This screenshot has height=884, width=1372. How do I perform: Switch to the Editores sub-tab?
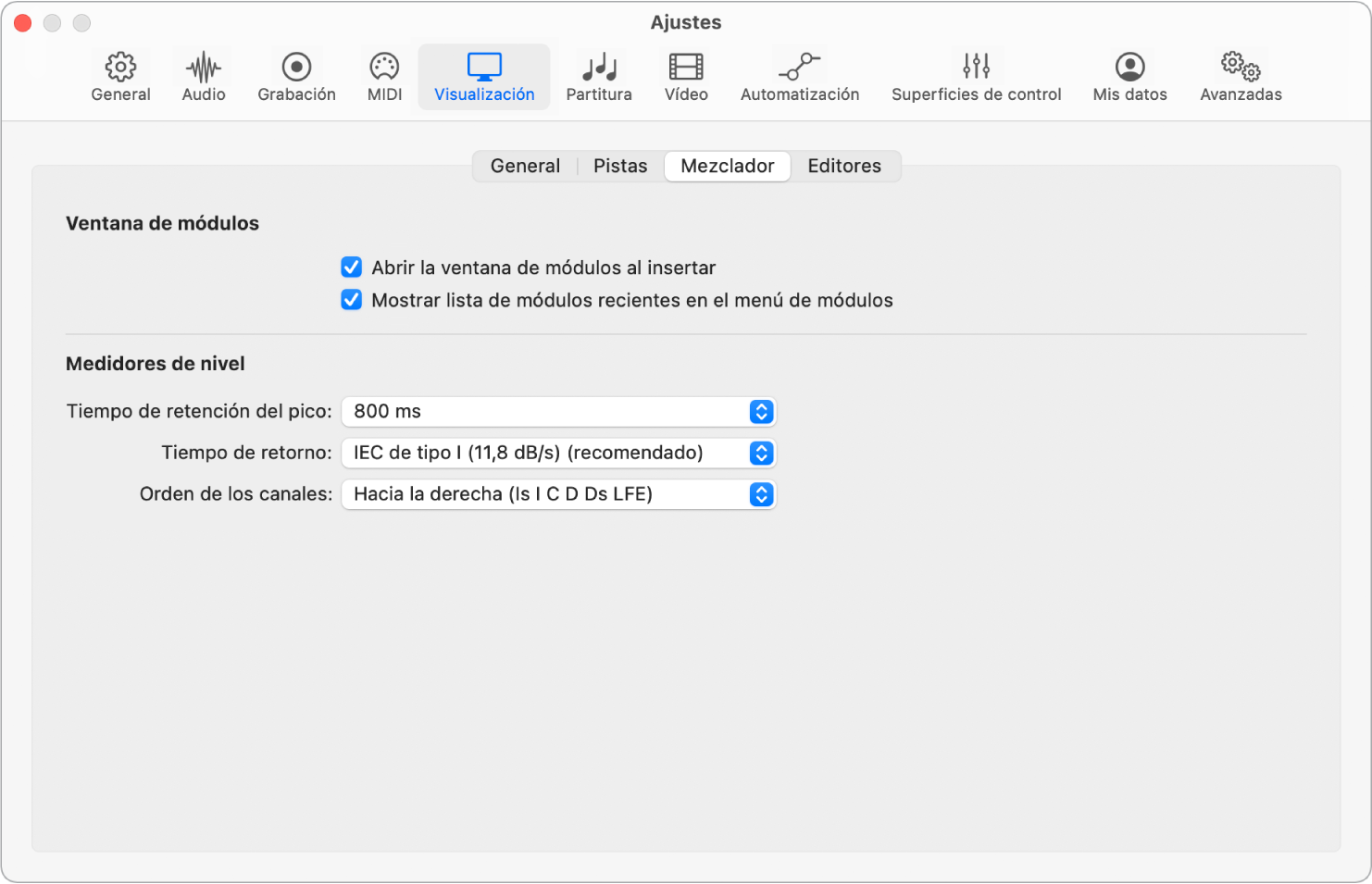[844, 167]
